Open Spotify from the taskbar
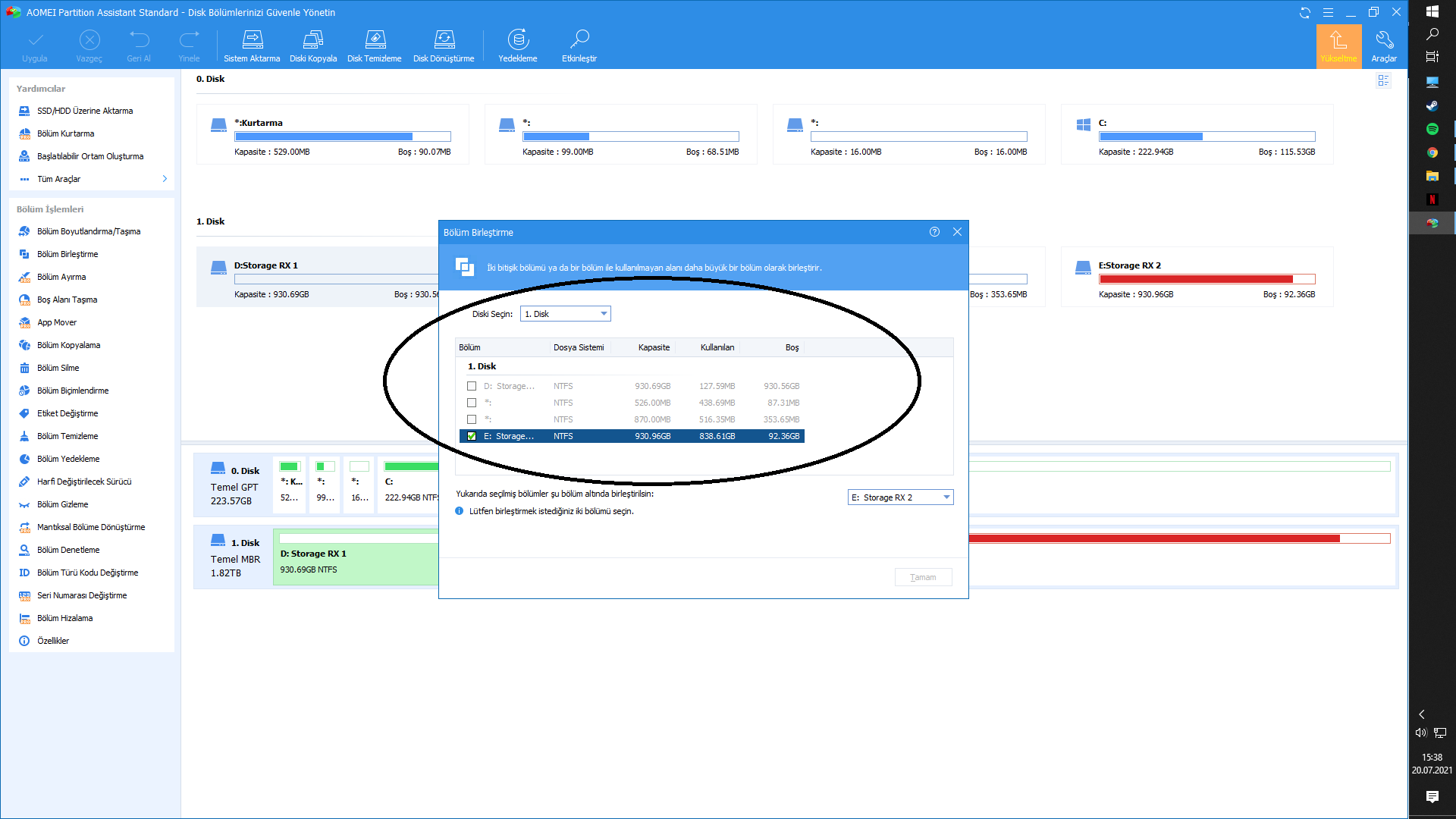 pyautogui.click(x=1432, y=129)
